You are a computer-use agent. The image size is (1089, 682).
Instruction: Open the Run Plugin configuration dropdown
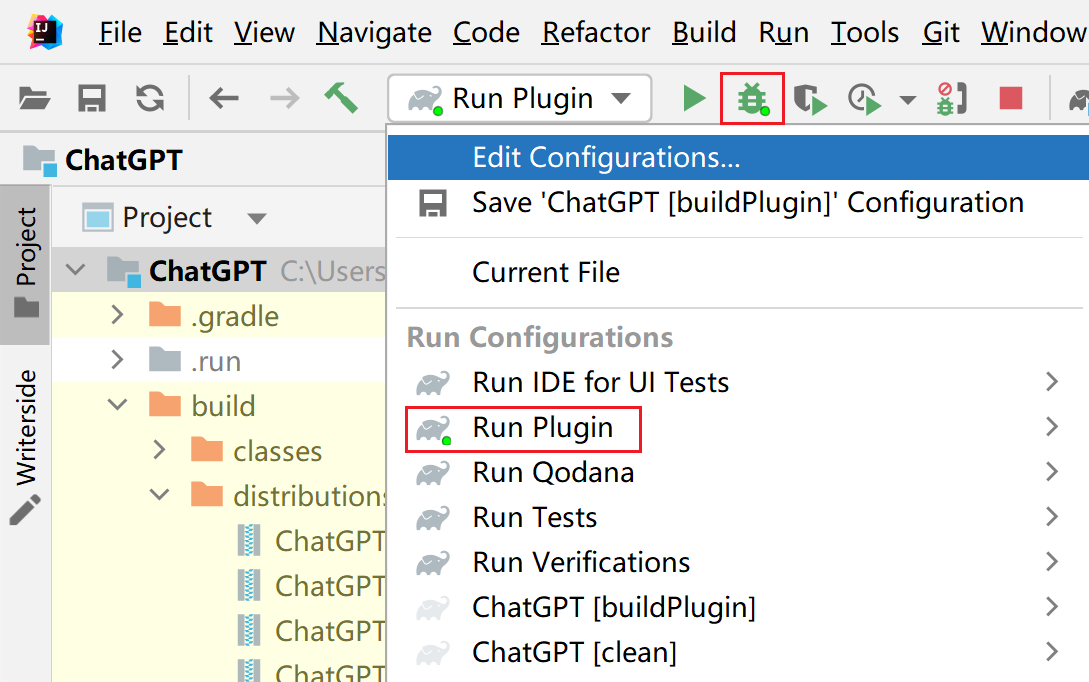click(519, 99)
